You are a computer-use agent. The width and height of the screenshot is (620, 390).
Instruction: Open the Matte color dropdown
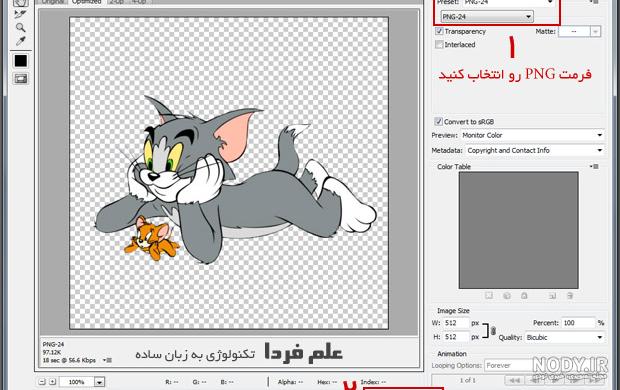(595, 31)
